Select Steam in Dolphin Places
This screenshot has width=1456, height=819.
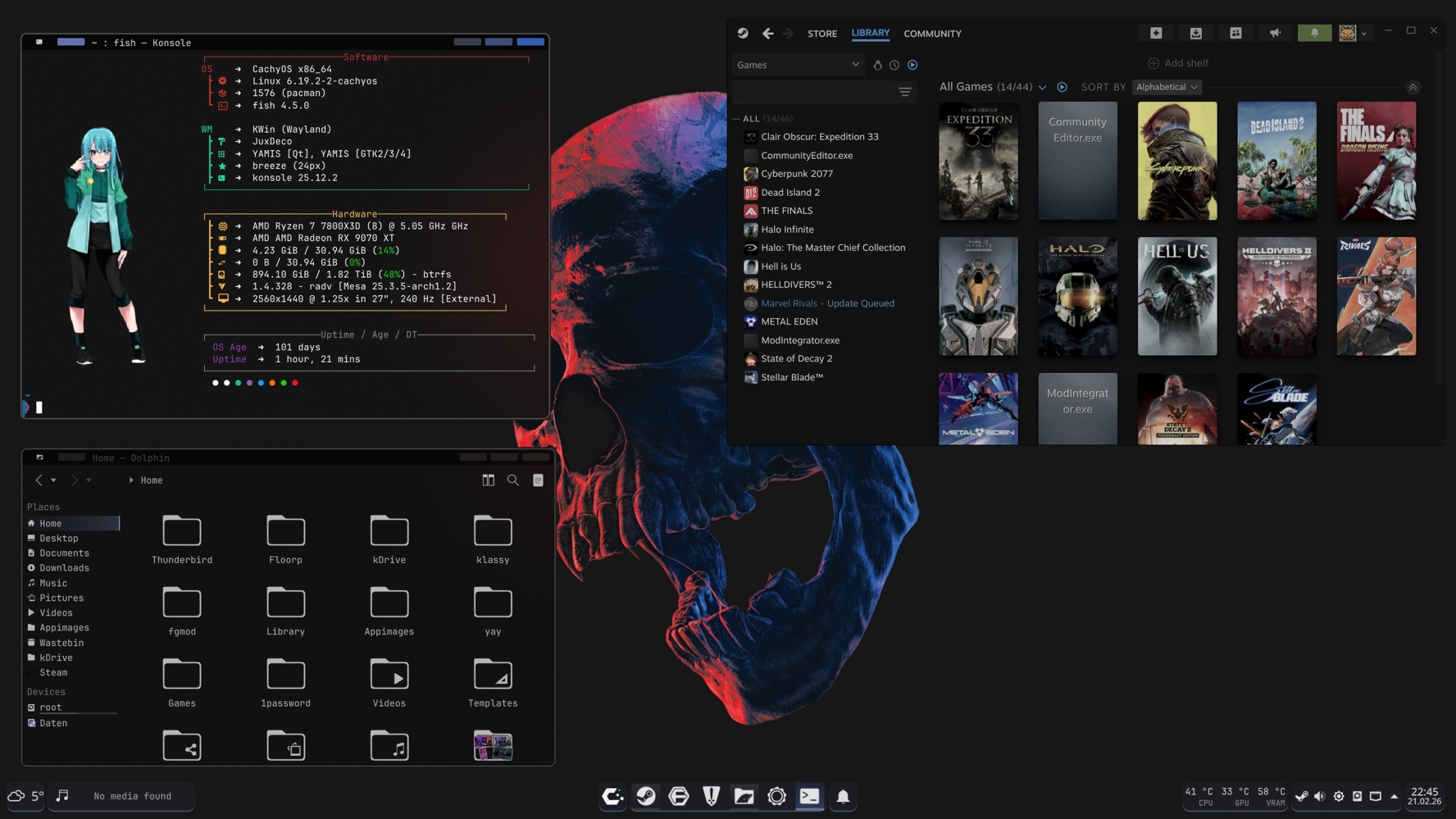[72, 673]
